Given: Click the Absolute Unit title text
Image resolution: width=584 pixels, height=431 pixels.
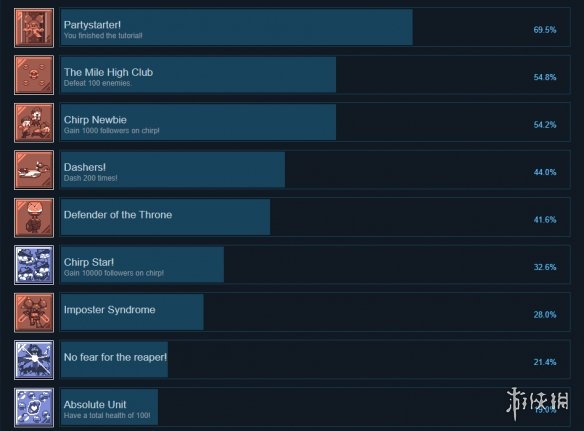Looking at the screenshot, I should click(x=95, y=405).
